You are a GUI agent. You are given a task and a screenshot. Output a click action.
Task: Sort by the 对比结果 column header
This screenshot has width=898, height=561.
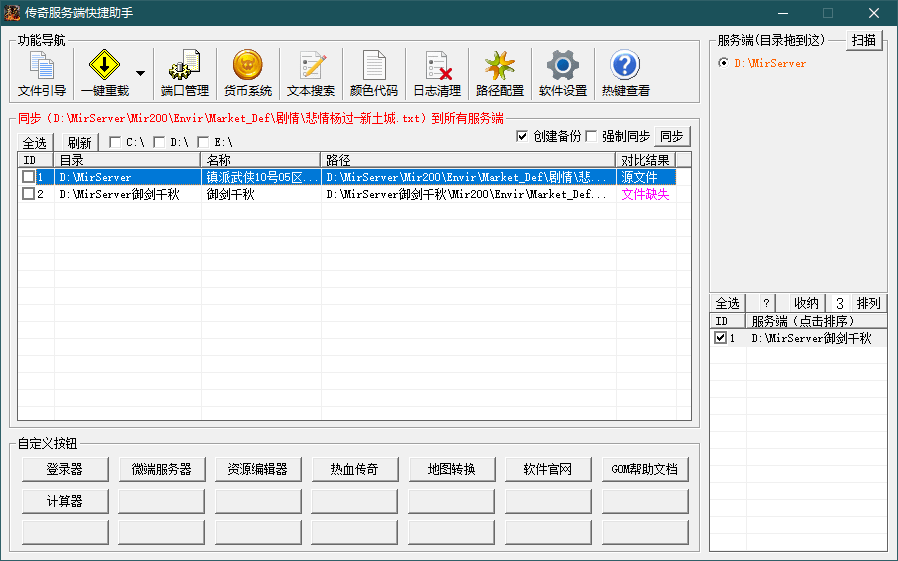coord(645,160)
